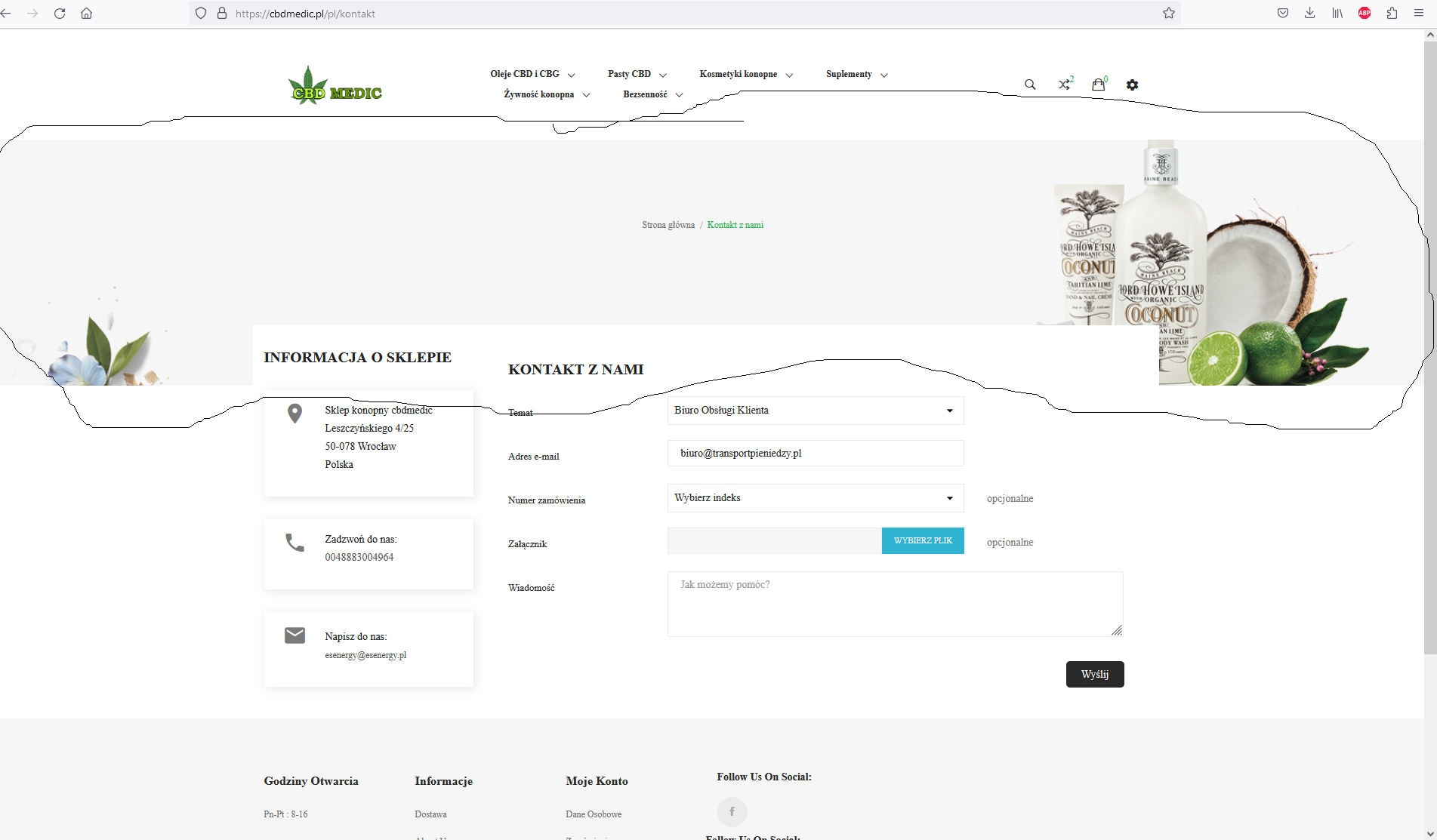
Task: Click the Moje Konto footer heading
Action: click(597, 781)
